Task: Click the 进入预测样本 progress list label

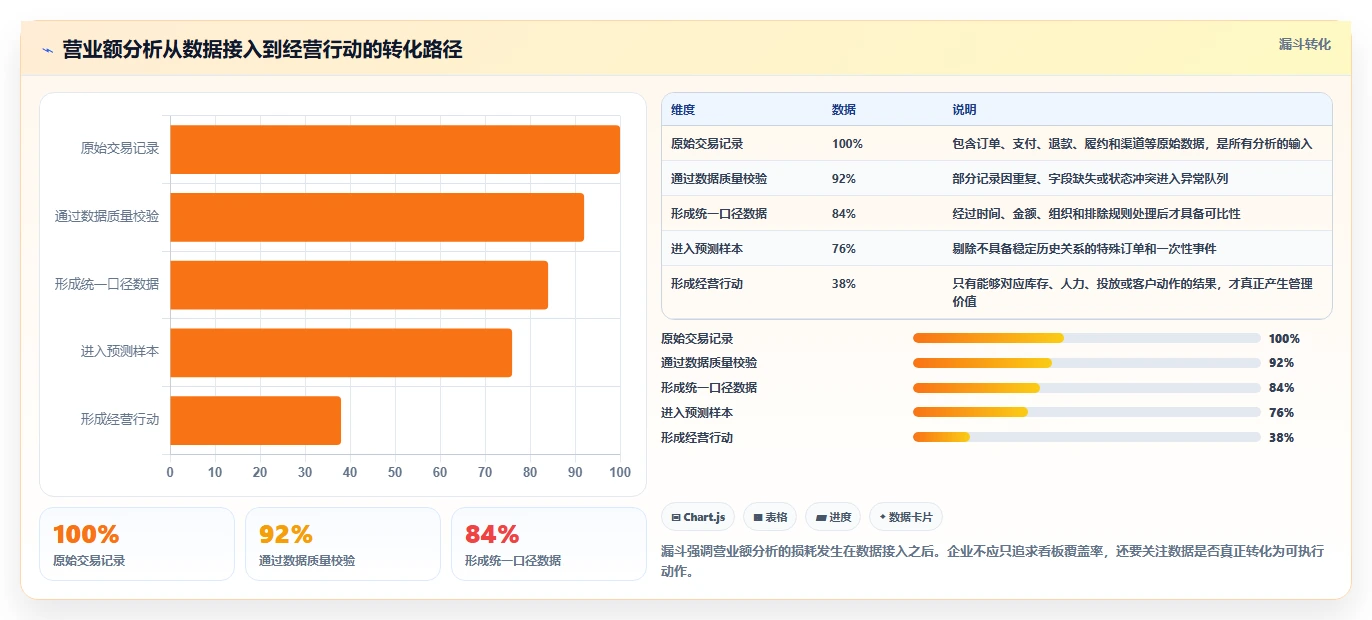Action: [697, 413]
